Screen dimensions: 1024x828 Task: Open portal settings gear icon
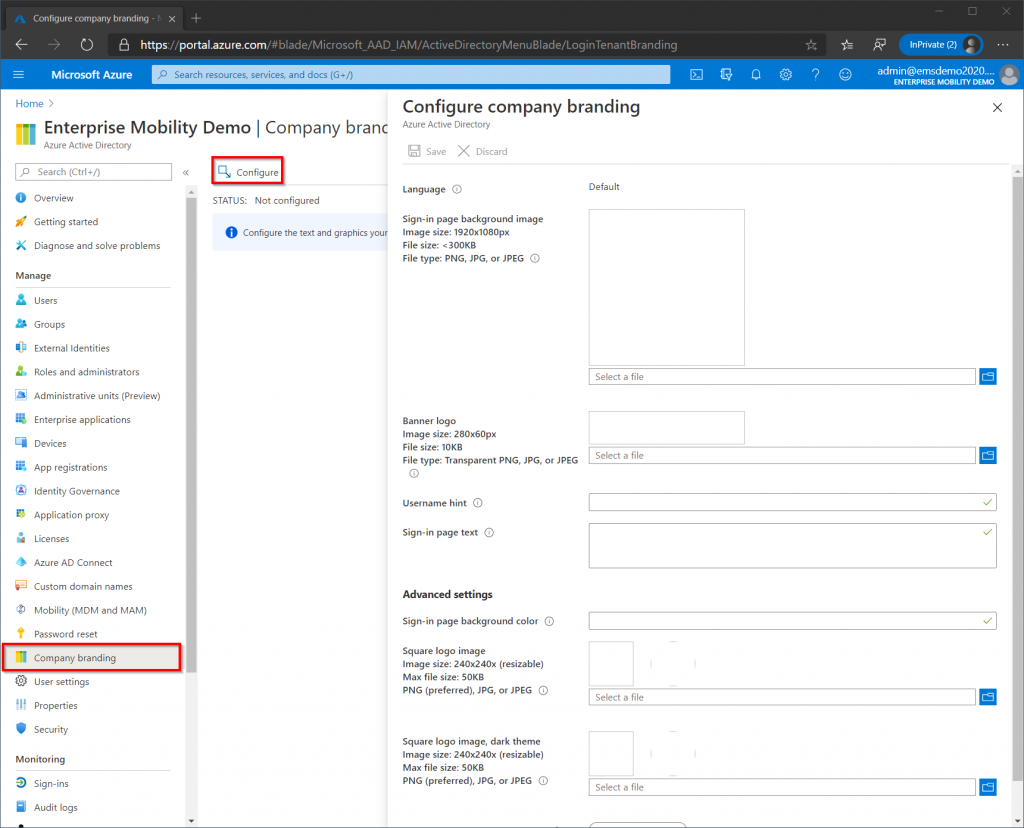pyautogui.click(x=786, y=74)
